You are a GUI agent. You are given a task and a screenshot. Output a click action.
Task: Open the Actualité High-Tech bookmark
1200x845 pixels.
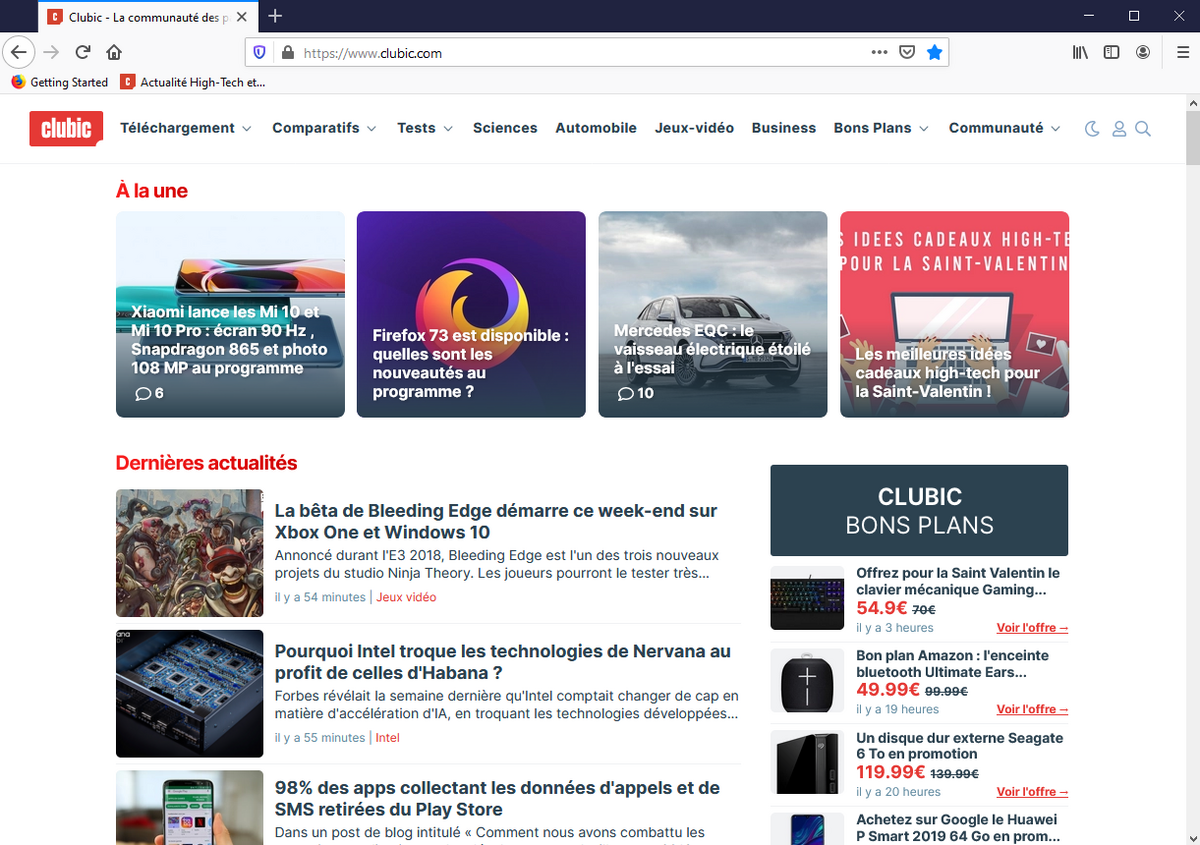click(x=193, y=82)
